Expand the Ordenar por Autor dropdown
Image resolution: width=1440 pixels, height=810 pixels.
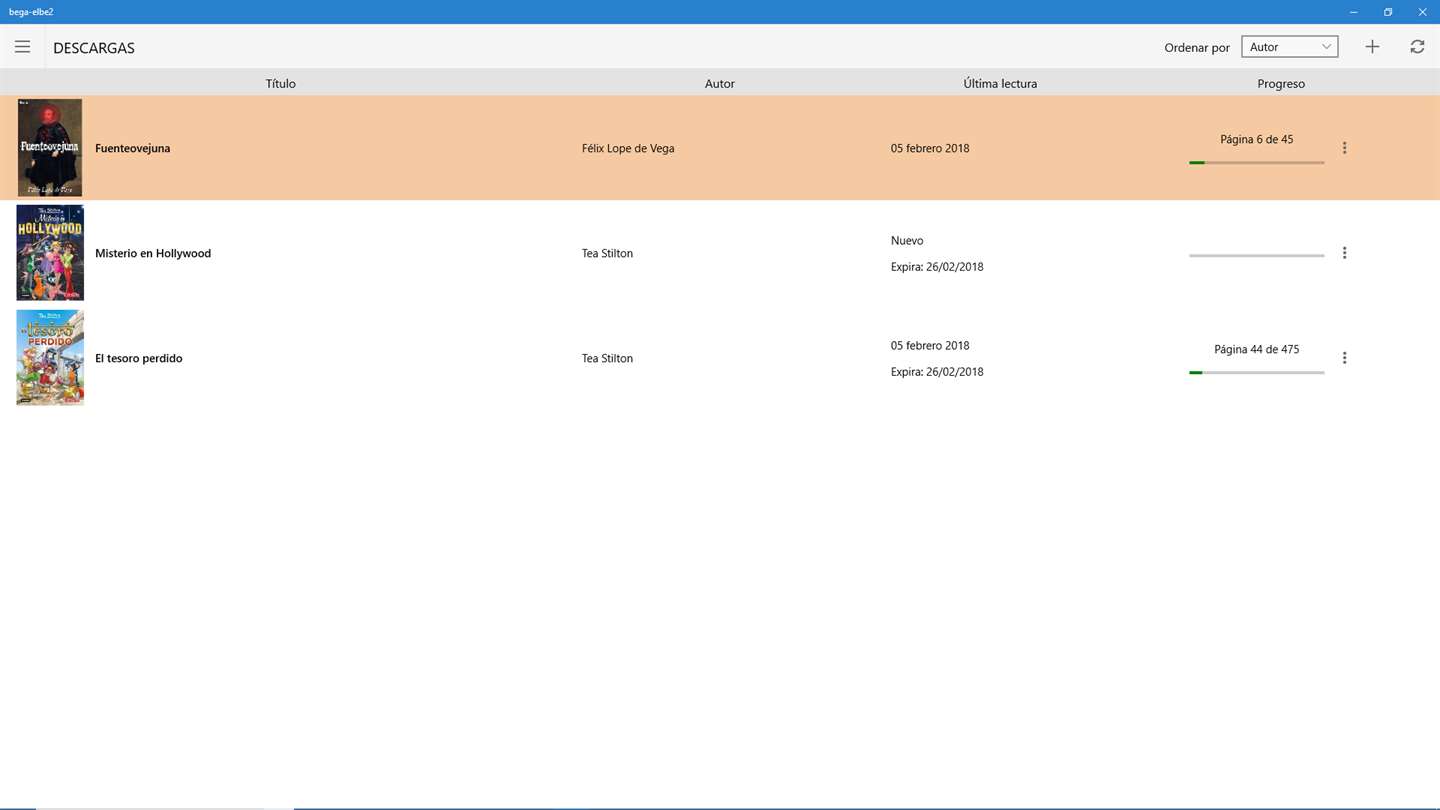click(x=1289, y=47)
